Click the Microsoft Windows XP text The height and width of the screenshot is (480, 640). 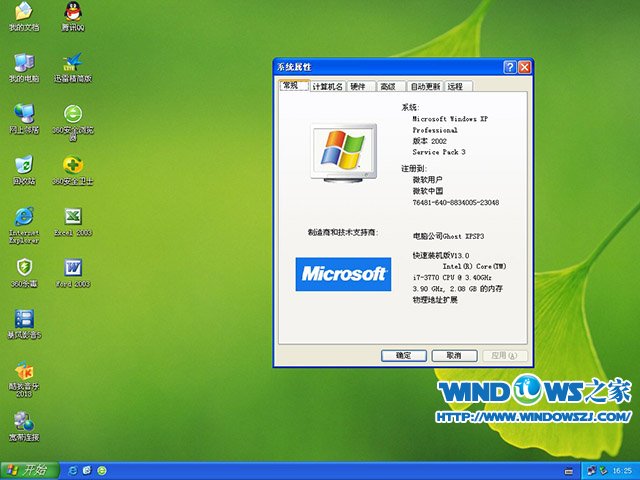click(450, 119)
